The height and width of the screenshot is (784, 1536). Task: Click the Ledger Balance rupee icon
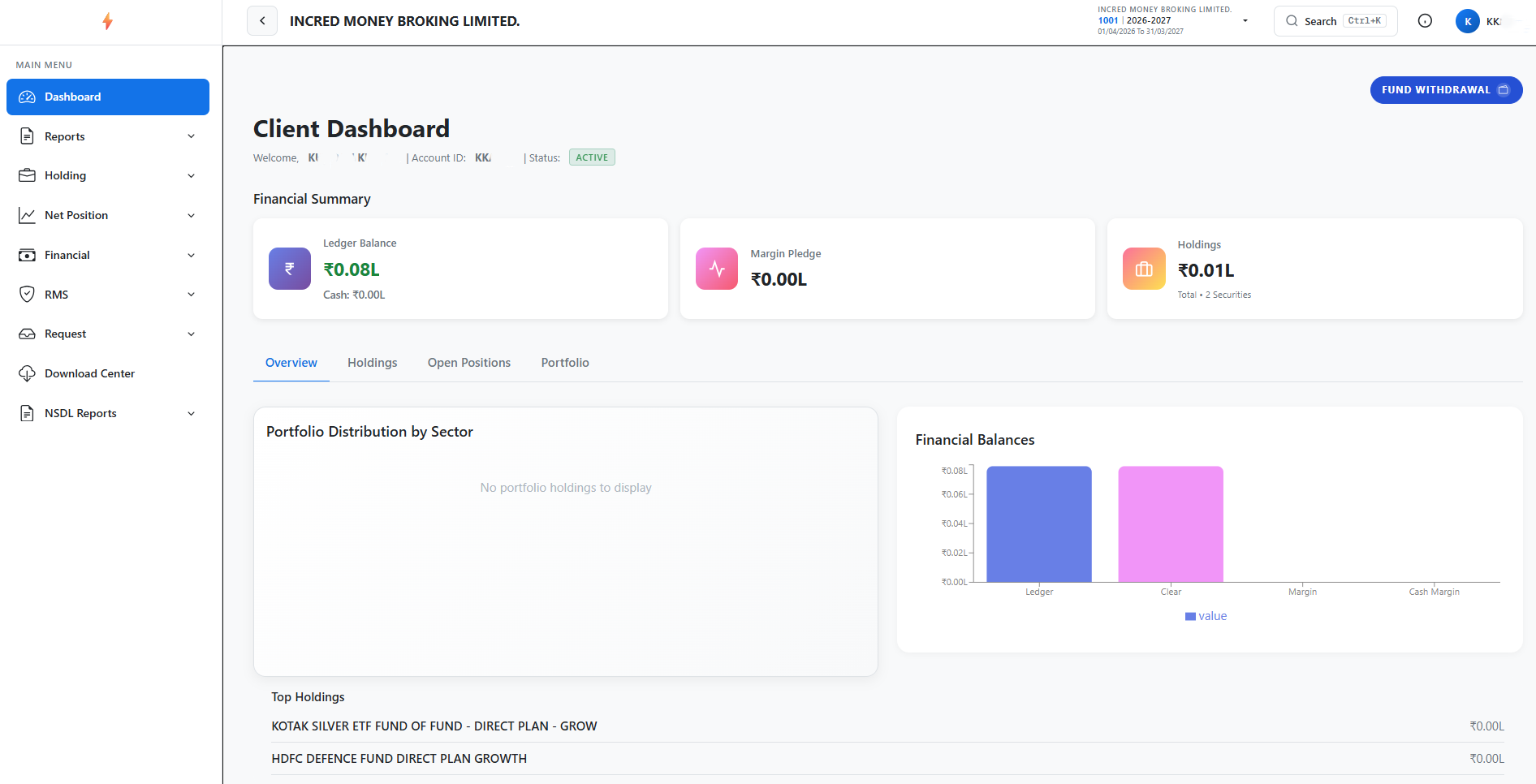[290, 269]
